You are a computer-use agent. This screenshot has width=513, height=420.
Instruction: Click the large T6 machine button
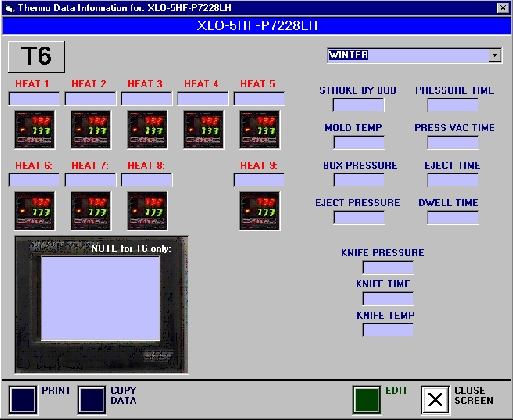[36, 56]
